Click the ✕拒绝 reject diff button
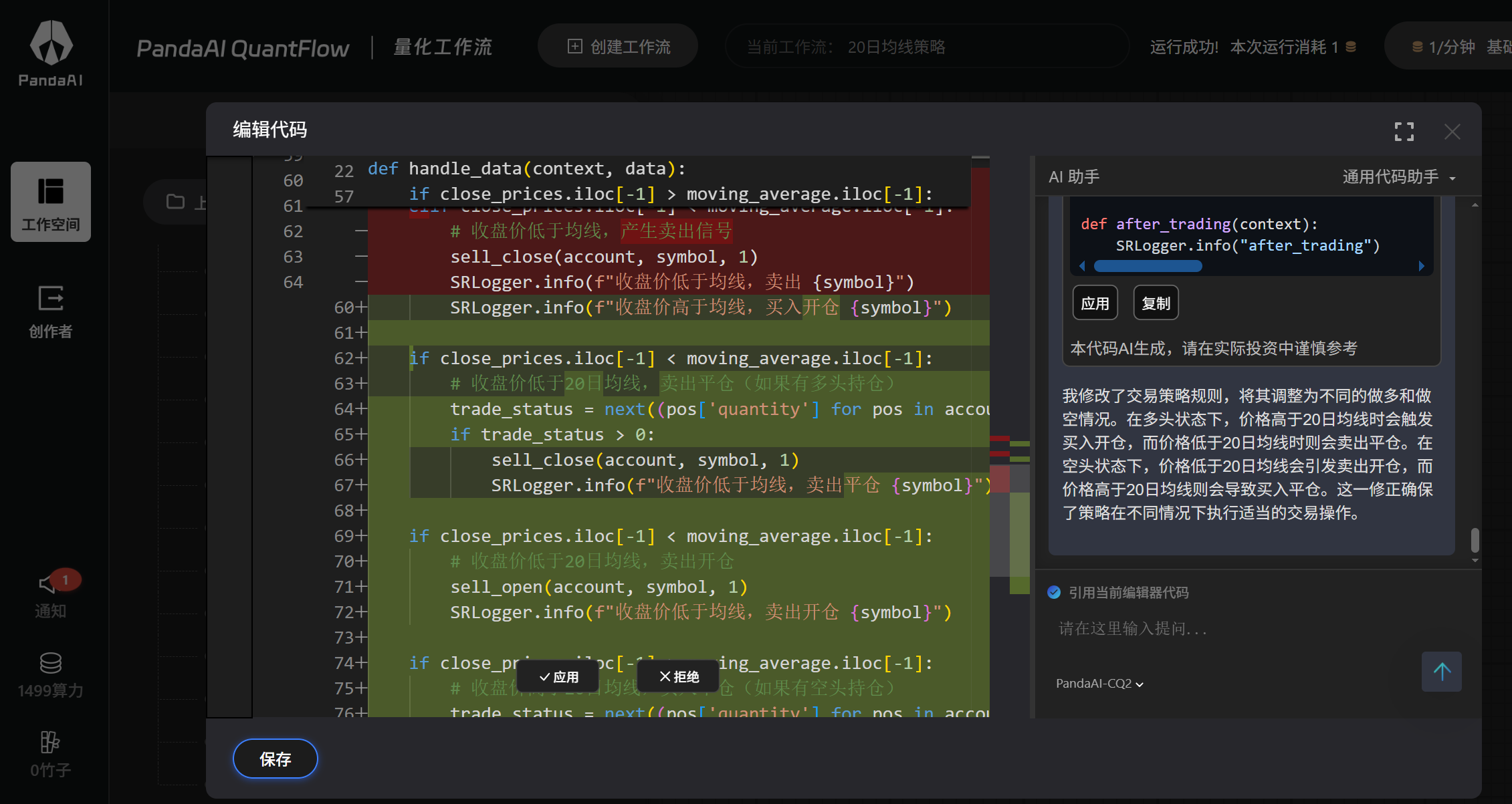This screenshot has width=1512, height=804. [x=679, y=677]
